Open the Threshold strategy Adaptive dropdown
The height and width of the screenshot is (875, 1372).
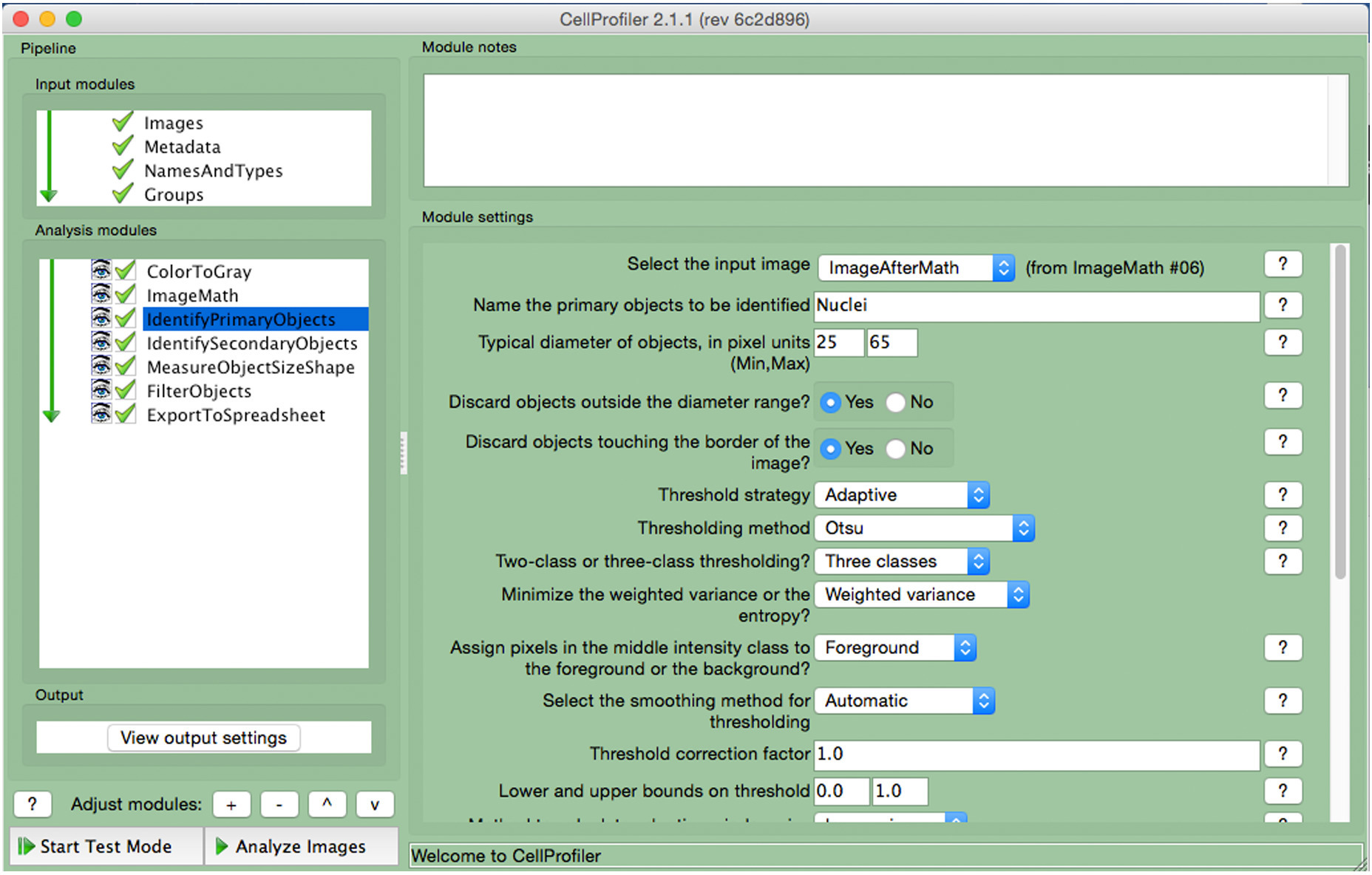pos(902,495)
